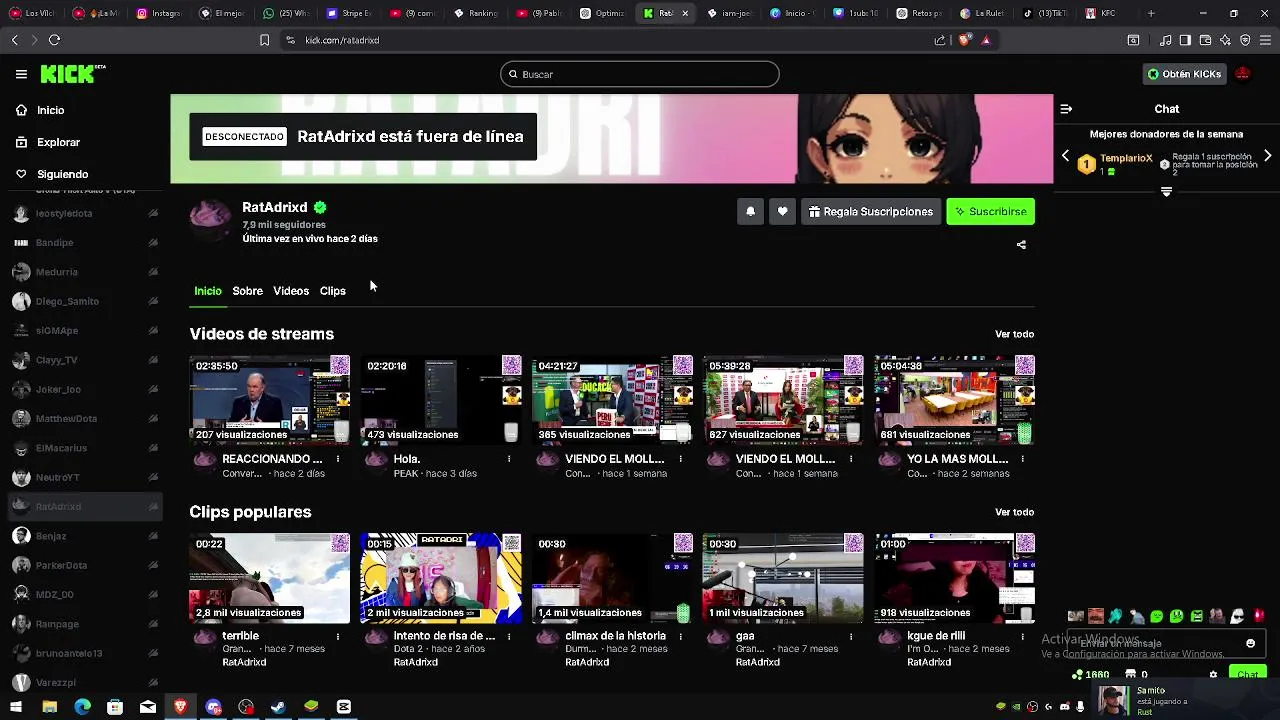Viewport: 1280px width, 720px height.
Task: Insert the ghost with sunglasses emote
Action: 1237,616
